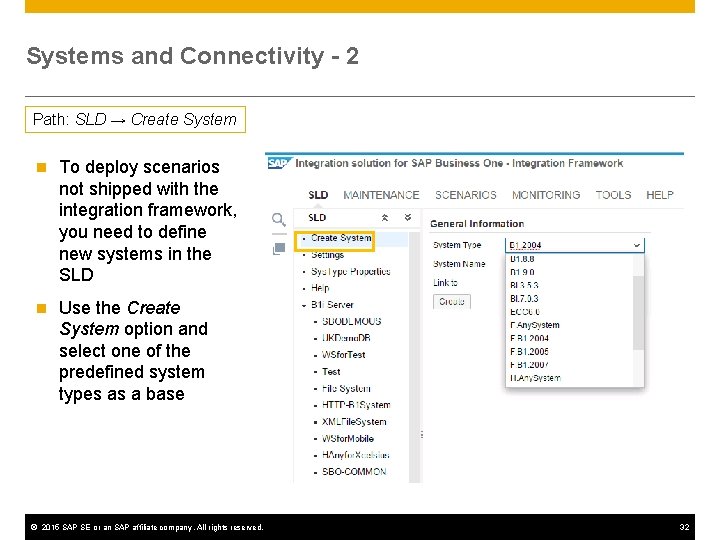
Task: Open the System Type dropdown
Action: tap(574, 245)
